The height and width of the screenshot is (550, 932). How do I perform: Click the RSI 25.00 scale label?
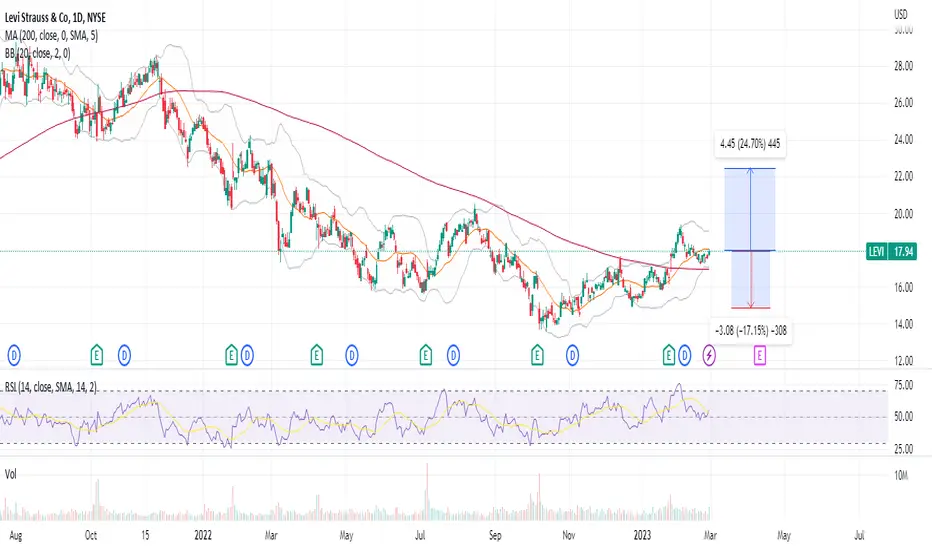click(903, 450)
